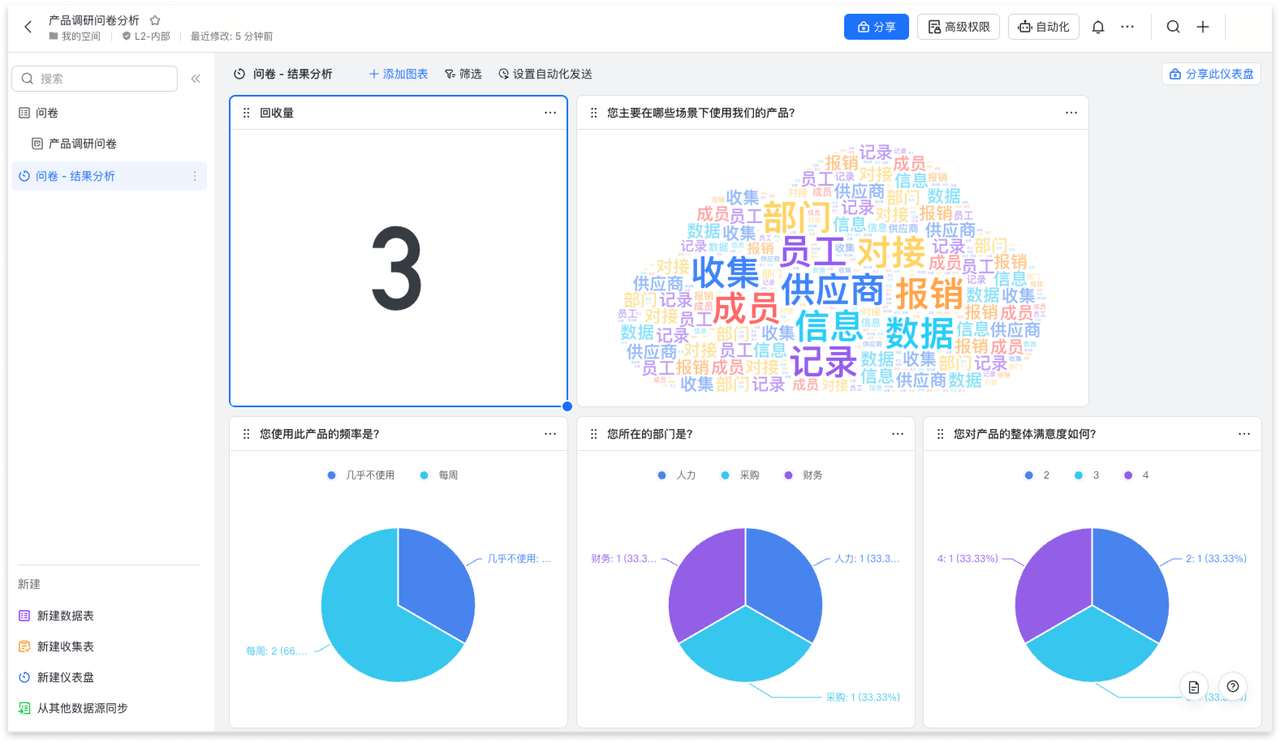The height and width of the screenshot is (743, 1280).
Task: Click the blue resize handle of 回收量 card
Action: [567, 406]
